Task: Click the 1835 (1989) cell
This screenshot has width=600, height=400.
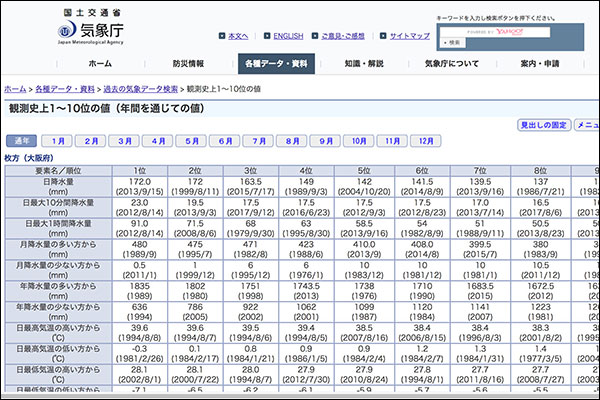Action: click(x=140, y=291)
